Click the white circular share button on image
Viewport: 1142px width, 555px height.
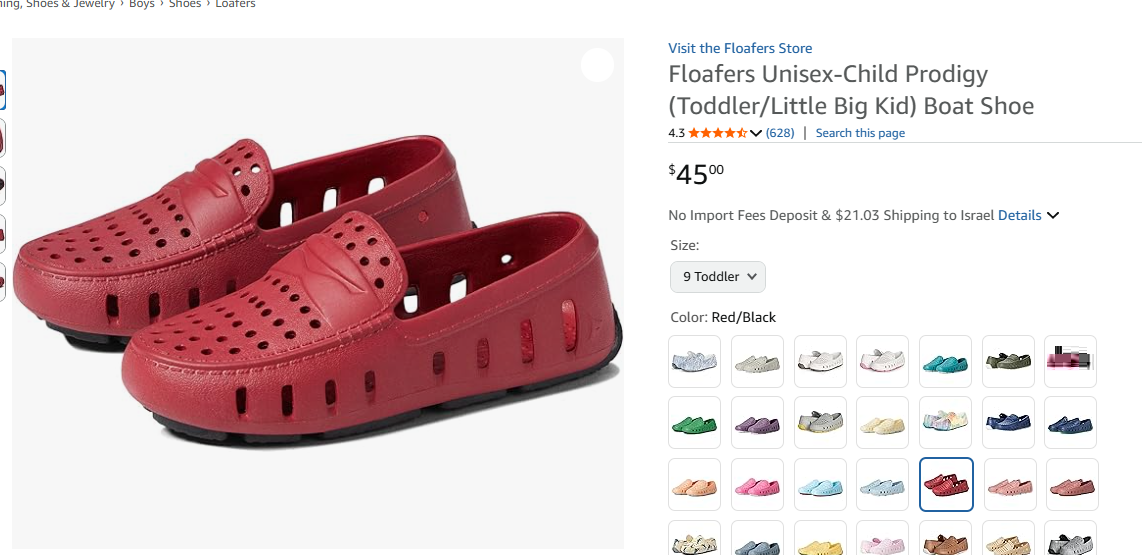click(x=597, y=65)
